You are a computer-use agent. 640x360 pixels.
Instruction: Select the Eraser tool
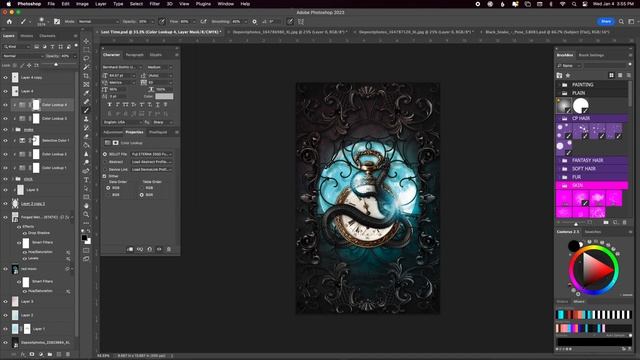[x=86, y=136]
